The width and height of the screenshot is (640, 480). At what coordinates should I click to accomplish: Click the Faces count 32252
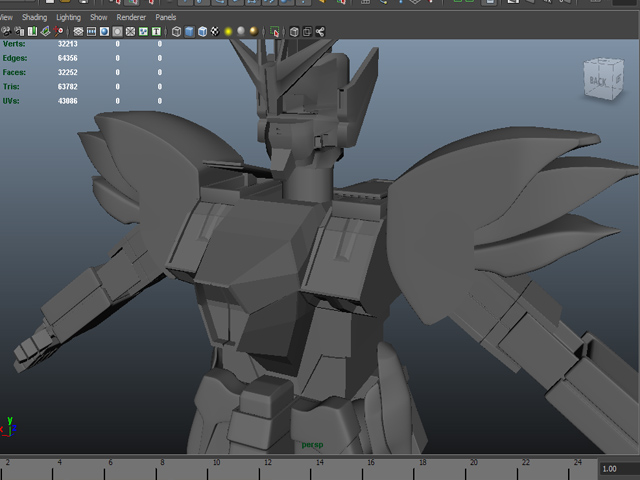click(x=67, y=72)
